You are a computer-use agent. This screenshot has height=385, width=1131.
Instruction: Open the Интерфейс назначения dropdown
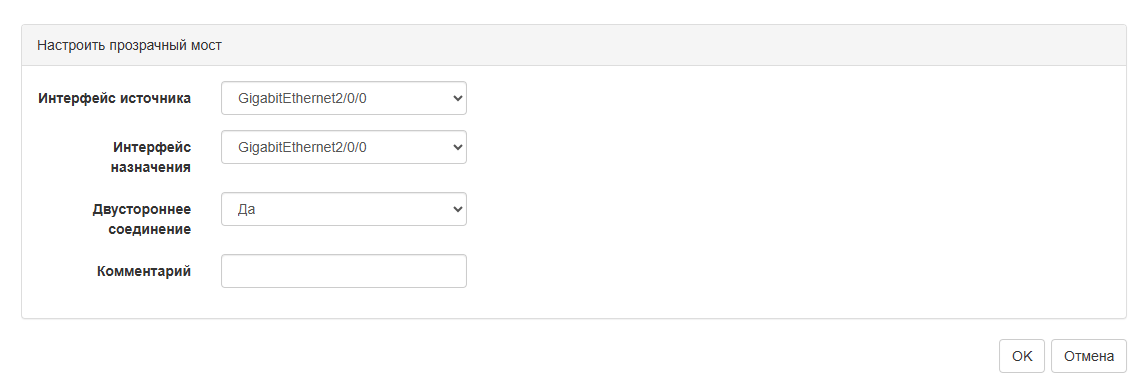pyautogui.click(x=343, y=147)
